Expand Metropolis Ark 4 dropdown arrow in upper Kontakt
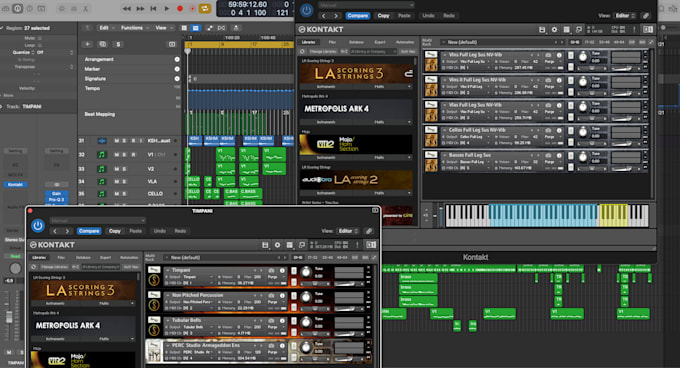The width and height of the screenshot is (680, 368). point(409,122)
